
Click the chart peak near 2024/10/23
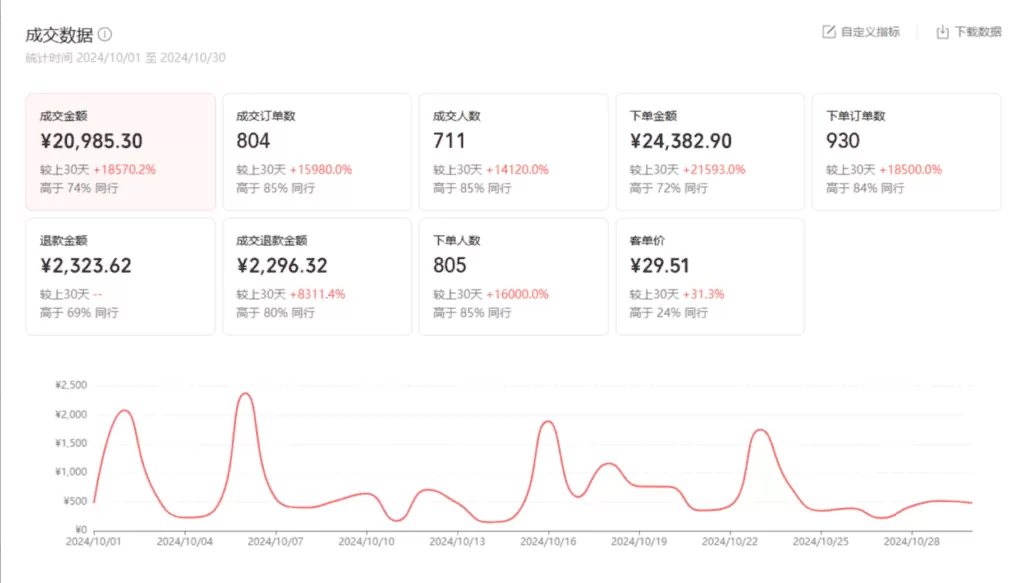pyautogui.click(x=760, y=429)
